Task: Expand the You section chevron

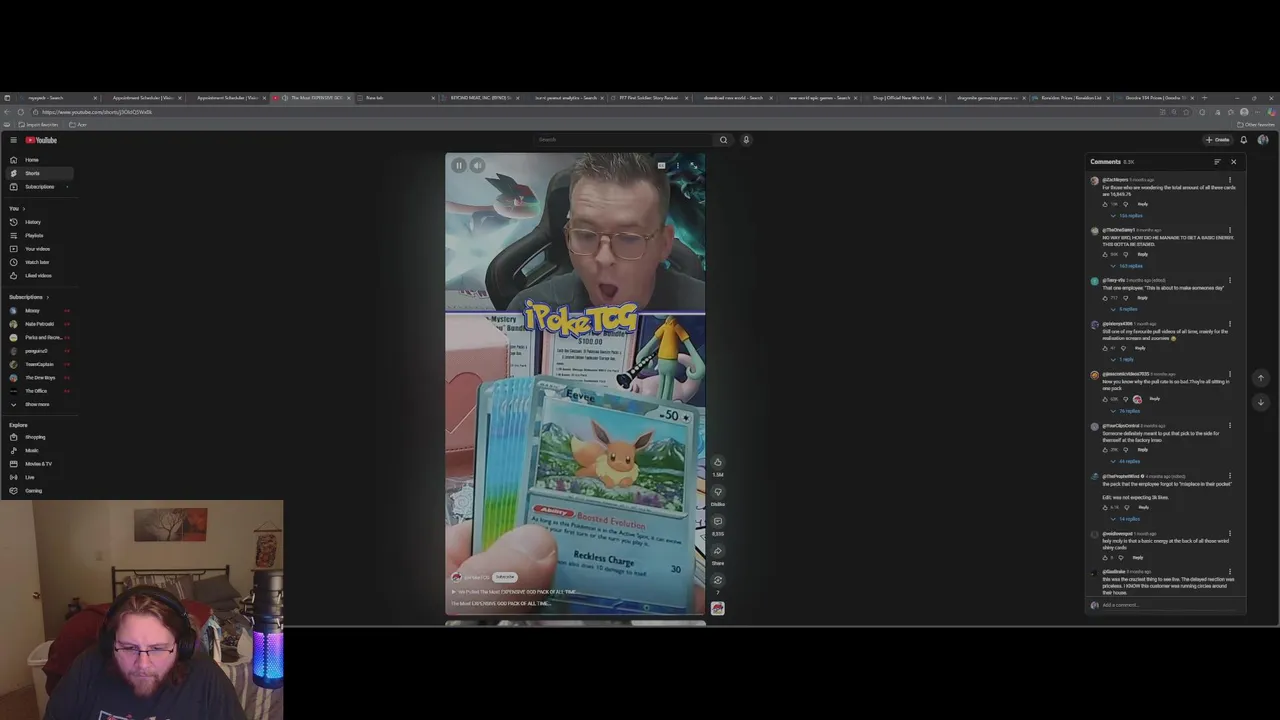Action: (x=23, y=208)
